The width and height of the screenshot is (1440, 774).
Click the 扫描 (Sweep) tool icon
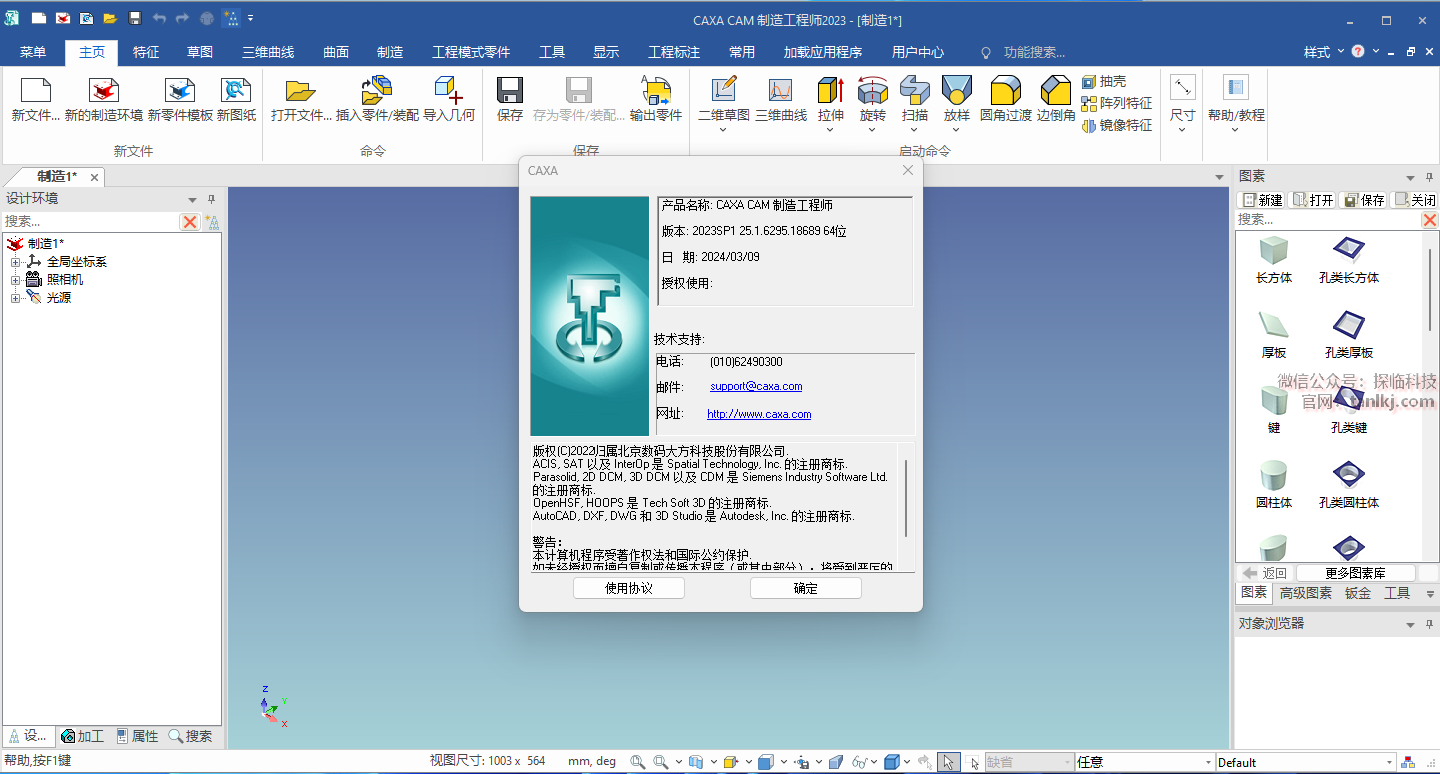coord(914,91)
